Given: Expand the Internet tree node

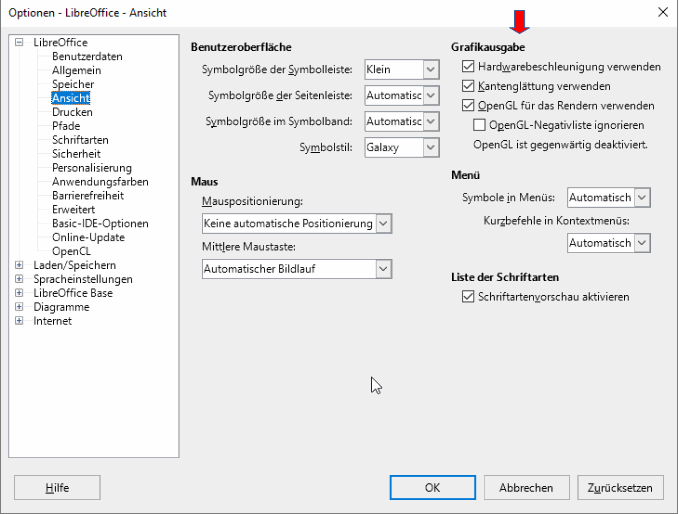Looking at the screenshot, I should click(x=19, y=322).
